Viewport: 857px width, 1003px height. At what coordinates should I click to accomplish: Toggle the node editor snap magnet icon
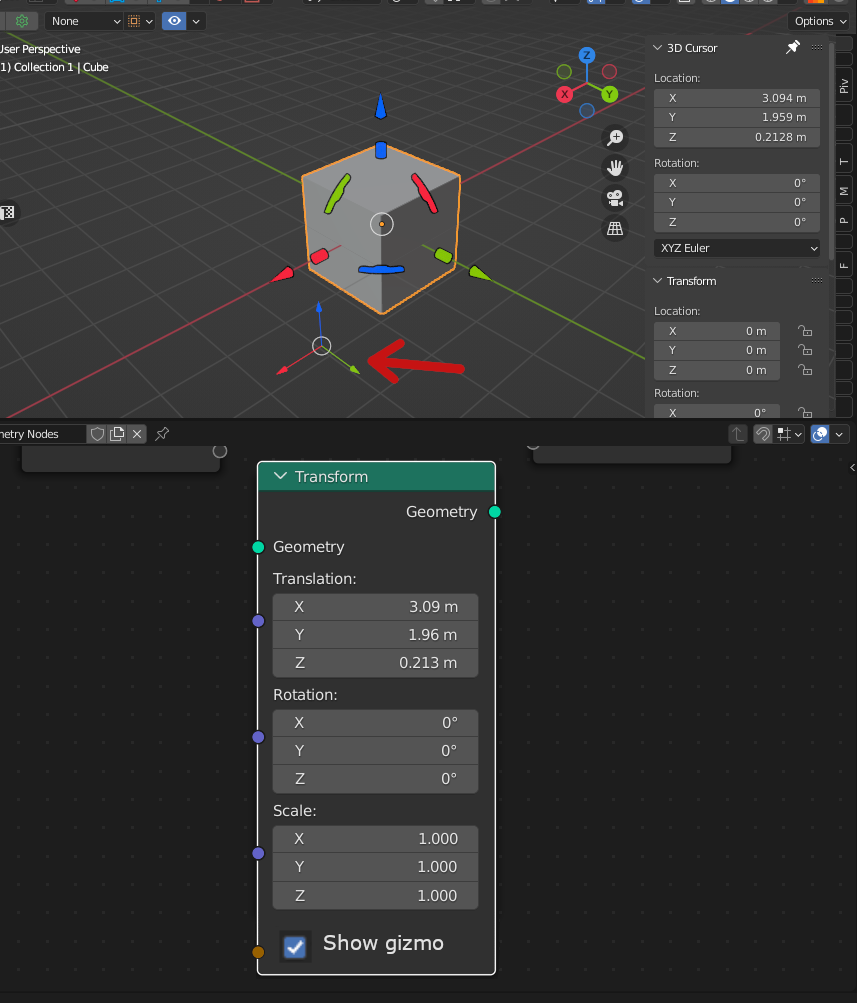point(762,434)
